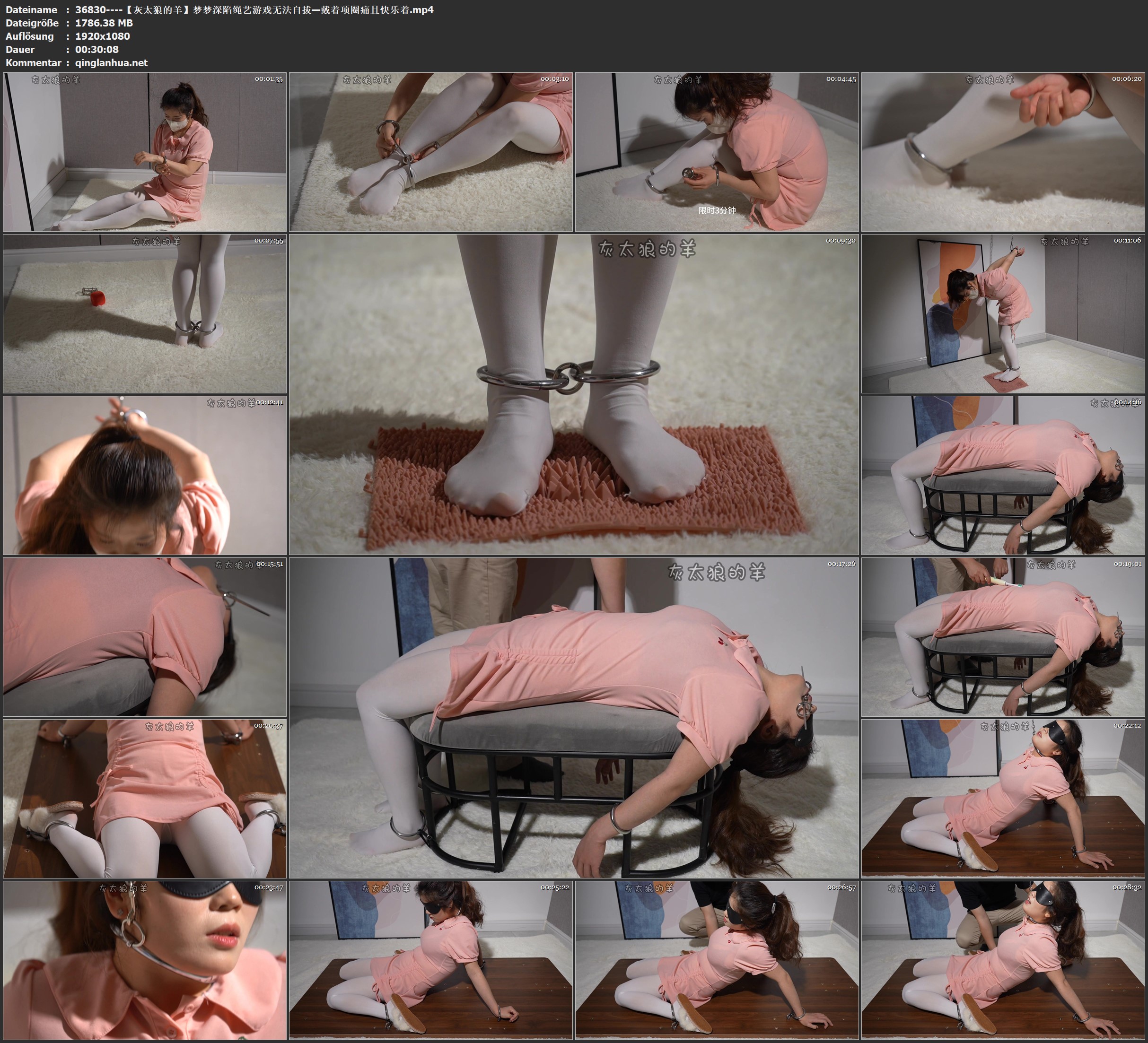Select the frame timestamped 00:12:41
The image size is (1148, 1043).
tap(145, 475)
